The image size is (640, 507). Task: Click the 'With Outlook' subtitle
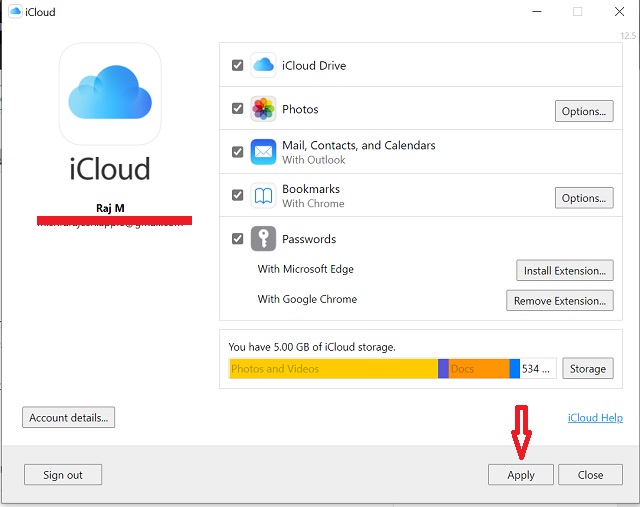(x=313, y=160)
